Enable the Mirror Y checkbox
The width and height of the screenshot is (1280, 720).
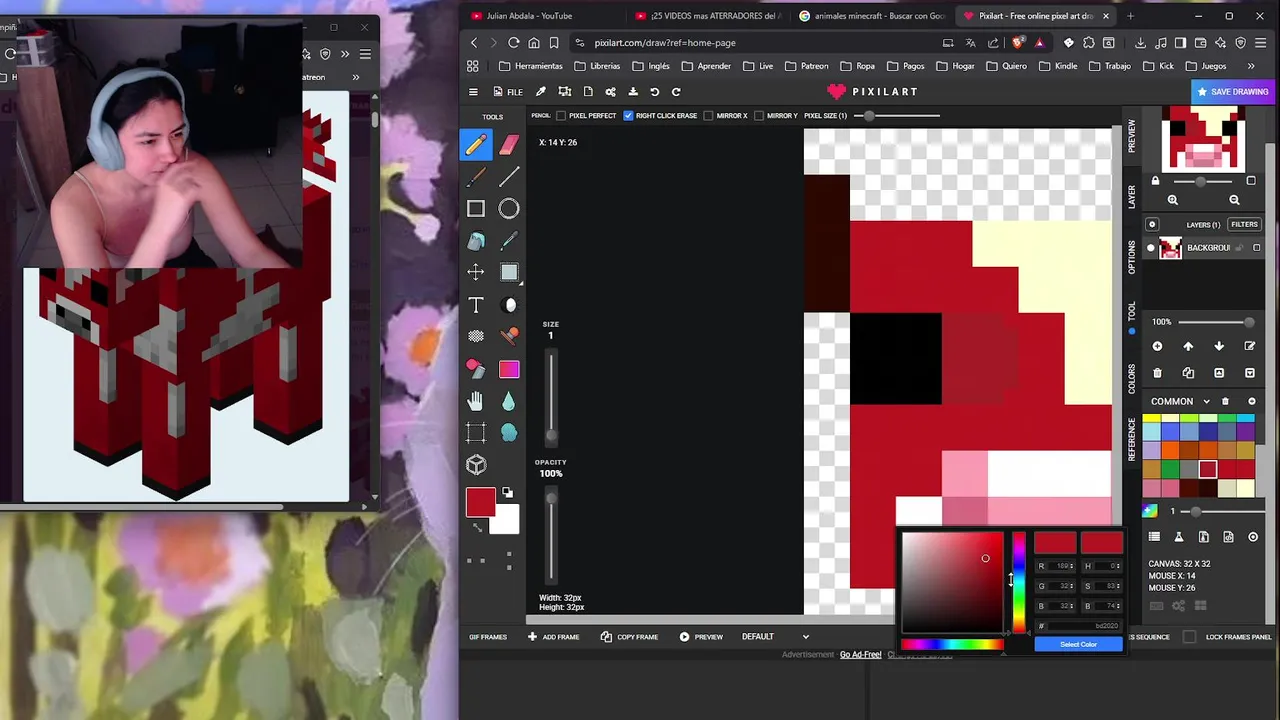coord(759,116)
